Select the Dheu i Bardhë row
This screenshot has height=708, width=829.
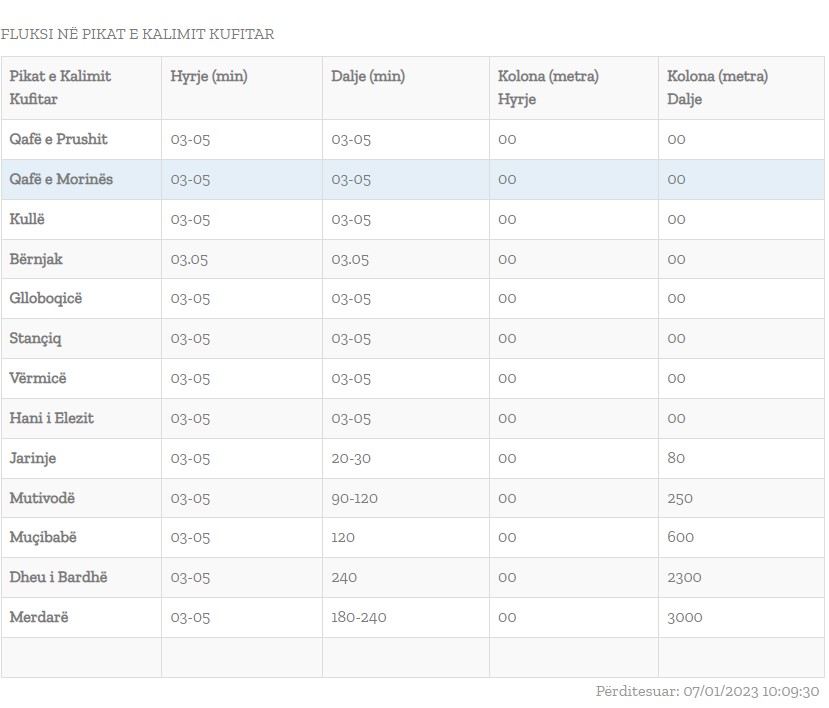click(x=58, y=577)
